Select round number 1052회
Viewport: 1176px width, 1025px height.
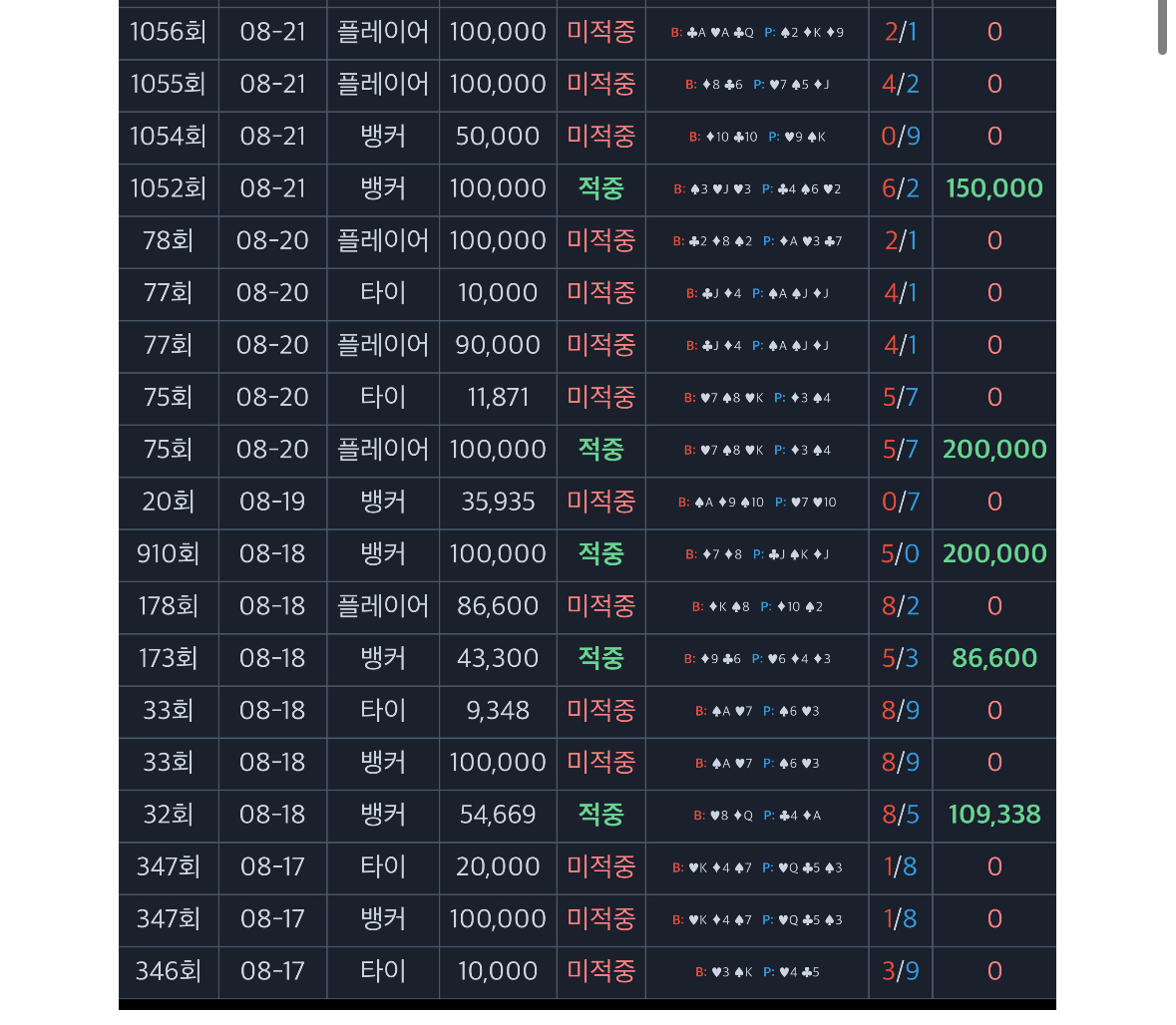pos(168,188)
